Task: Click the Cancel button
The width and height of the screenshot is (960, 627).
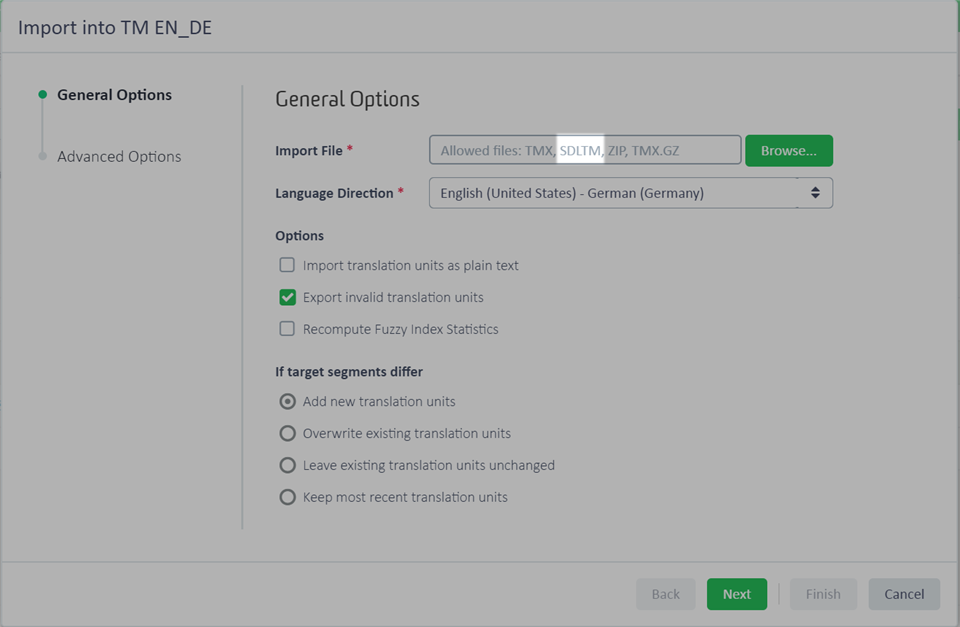Action: [x=904, y=594]
